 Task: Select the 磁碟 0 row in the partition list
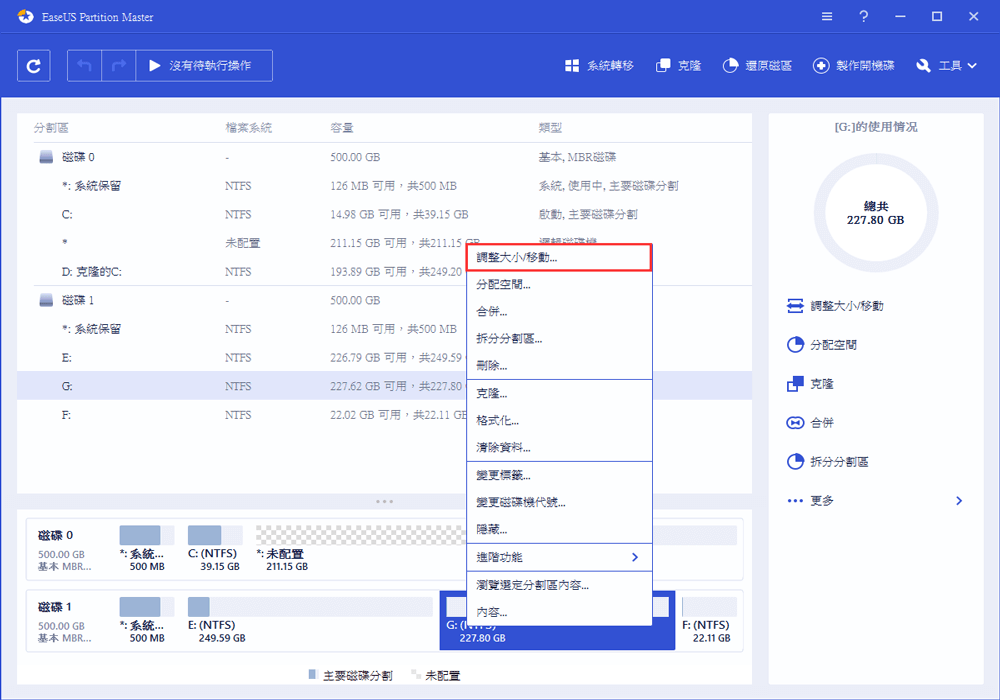pyautogui.click(x=385, y=157)
